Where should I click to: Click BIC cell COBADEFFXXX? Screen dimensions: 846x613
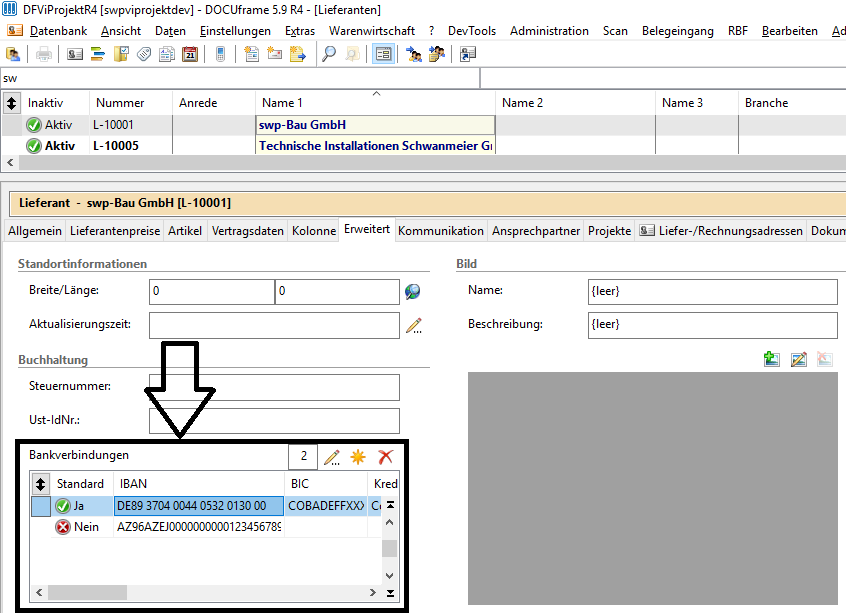326,506
